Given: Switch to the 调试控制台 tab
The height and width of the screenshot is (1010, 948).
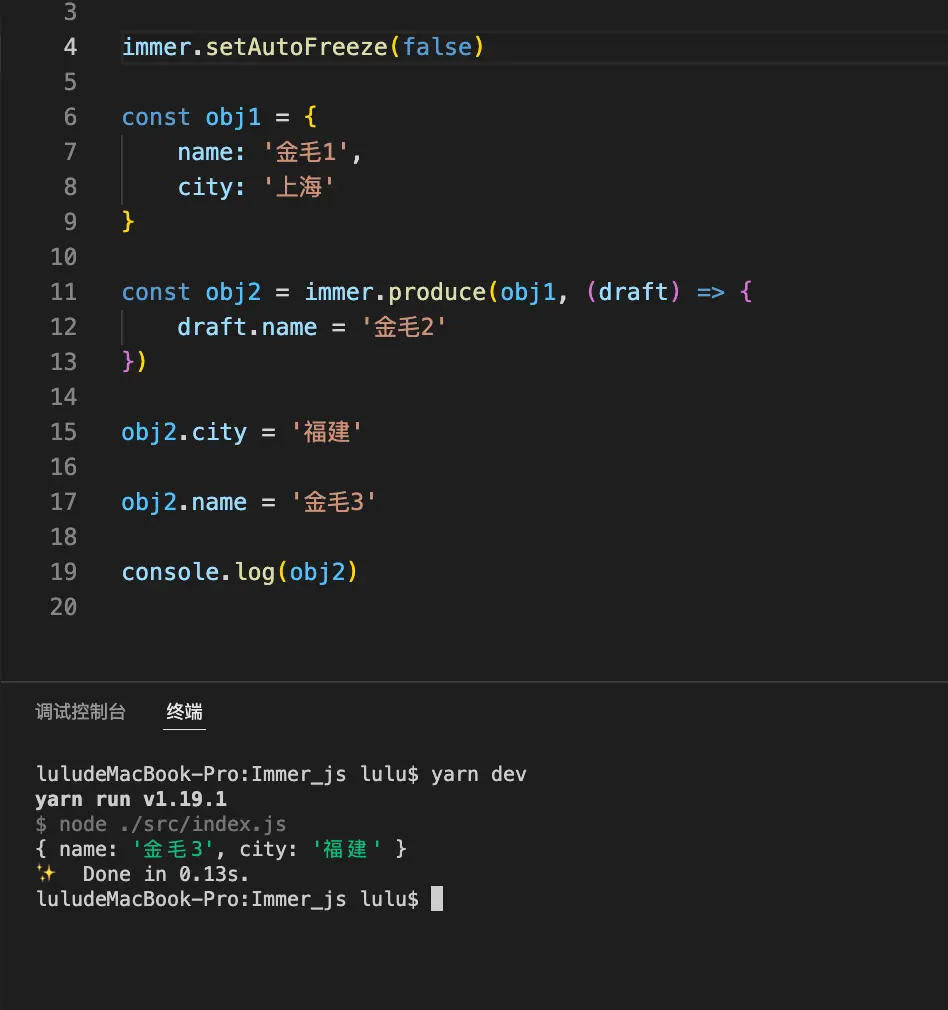Looking at the screenshot, I should coord(81,712).
